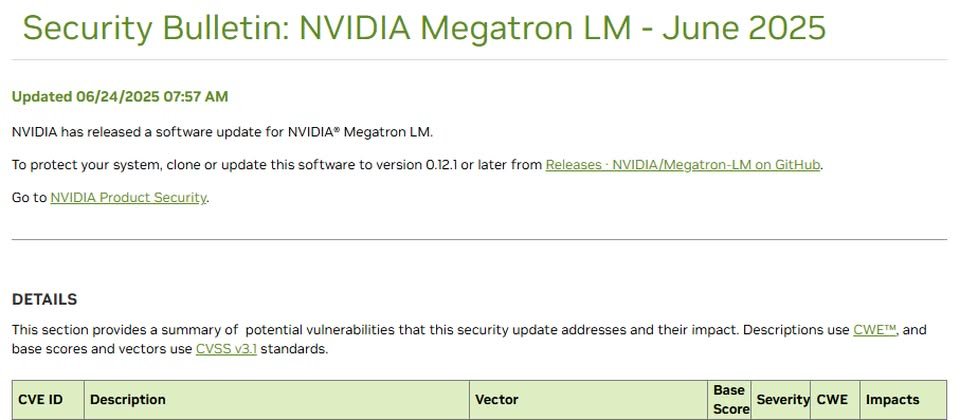960x420 pixels.
Task: Select the Updated 06/24/2025 timestamp text
Action: point(120,97)
